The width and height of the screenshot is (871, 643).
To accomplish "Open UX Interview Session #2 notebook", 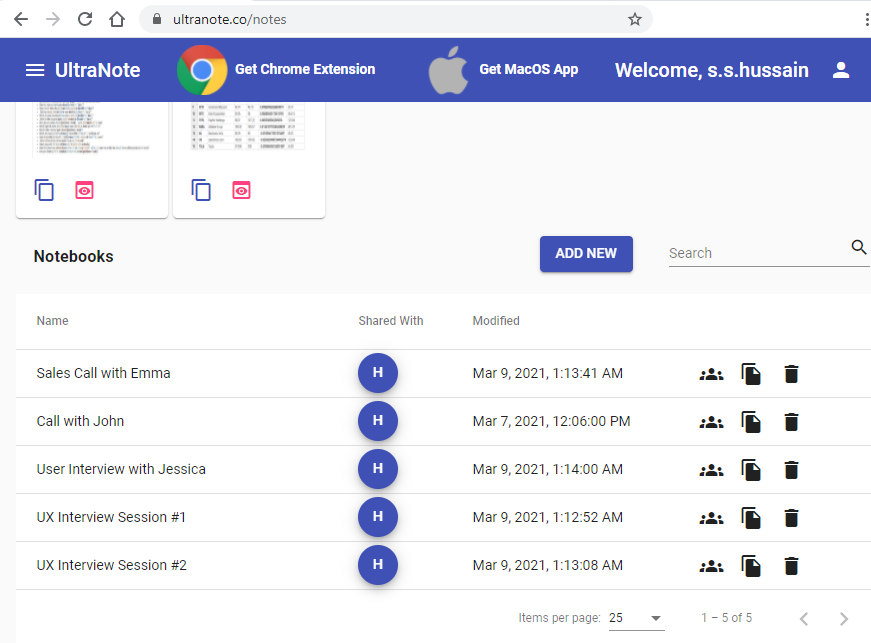I will tap(112, 565).
